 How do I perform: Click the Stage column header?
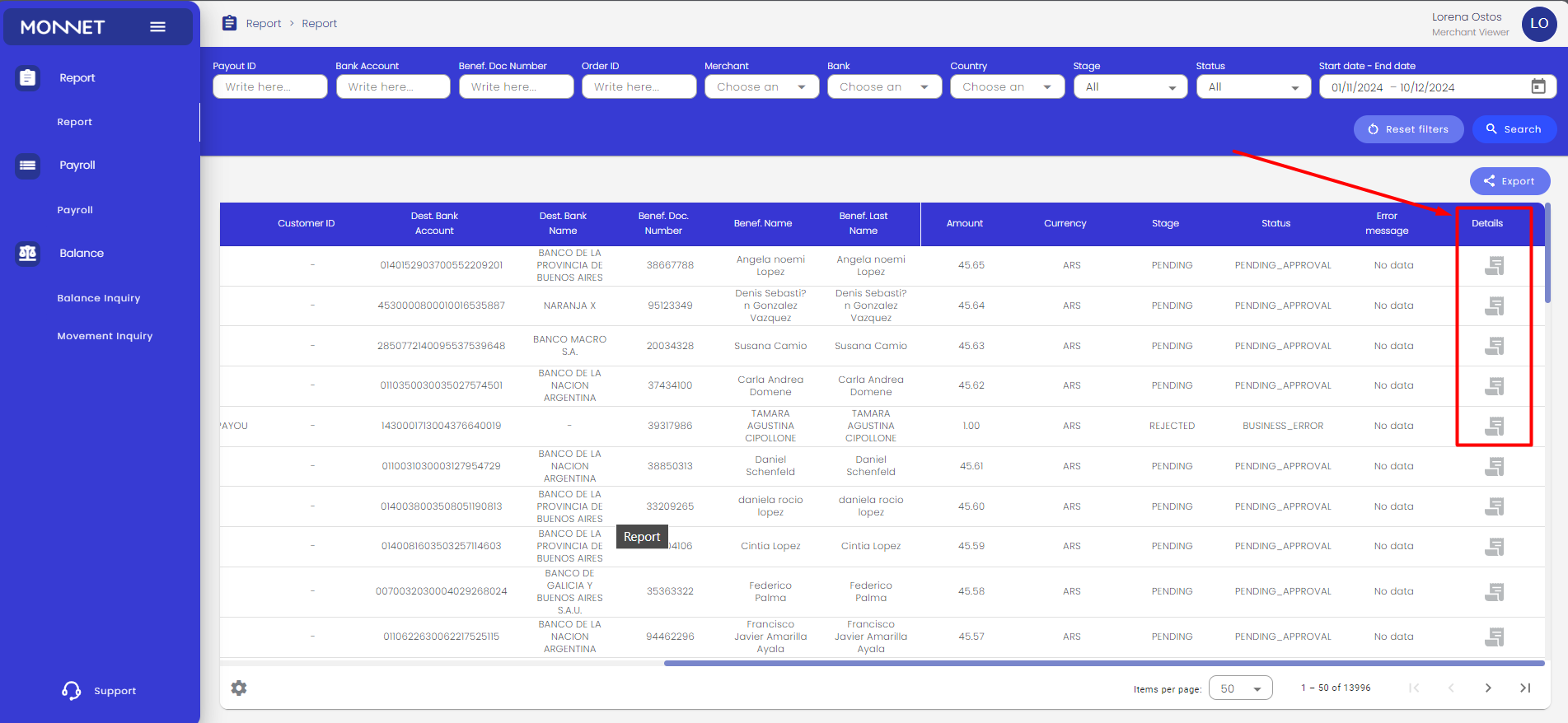pos(1165,223)
